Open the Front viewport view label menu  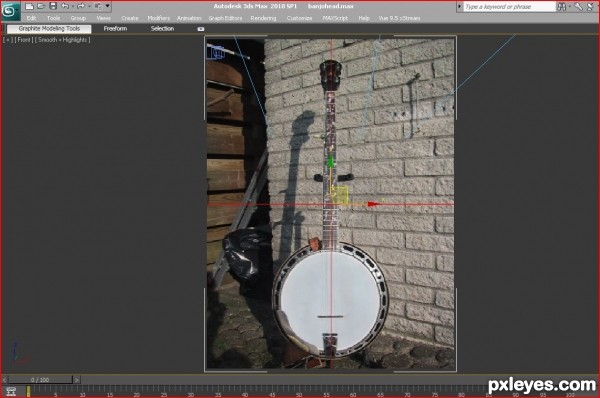coord(24,40)
